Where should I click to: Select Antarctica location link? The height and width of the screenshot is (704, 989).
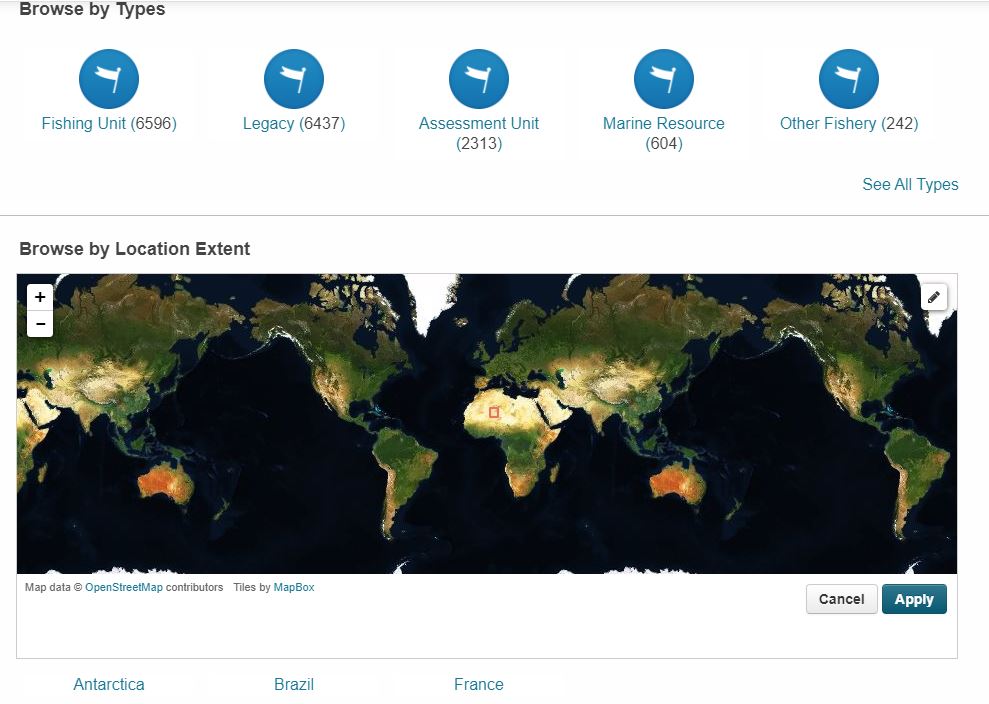[109, 684]
